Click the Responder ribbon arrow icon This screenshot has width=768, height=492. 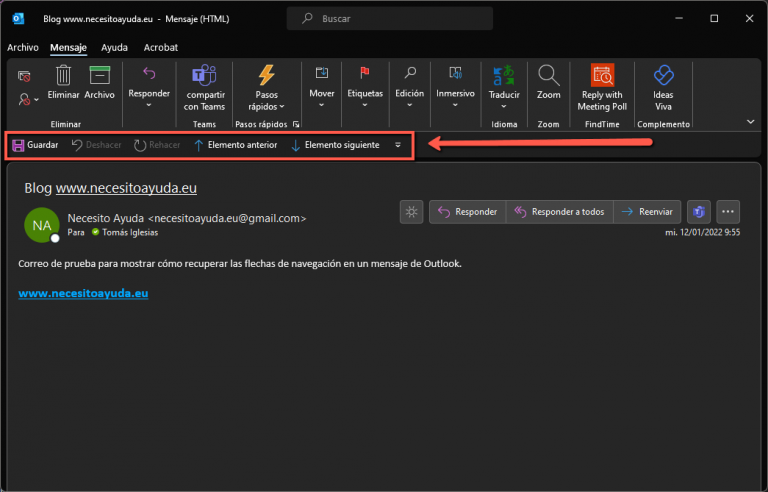click(x=149, y=74)
